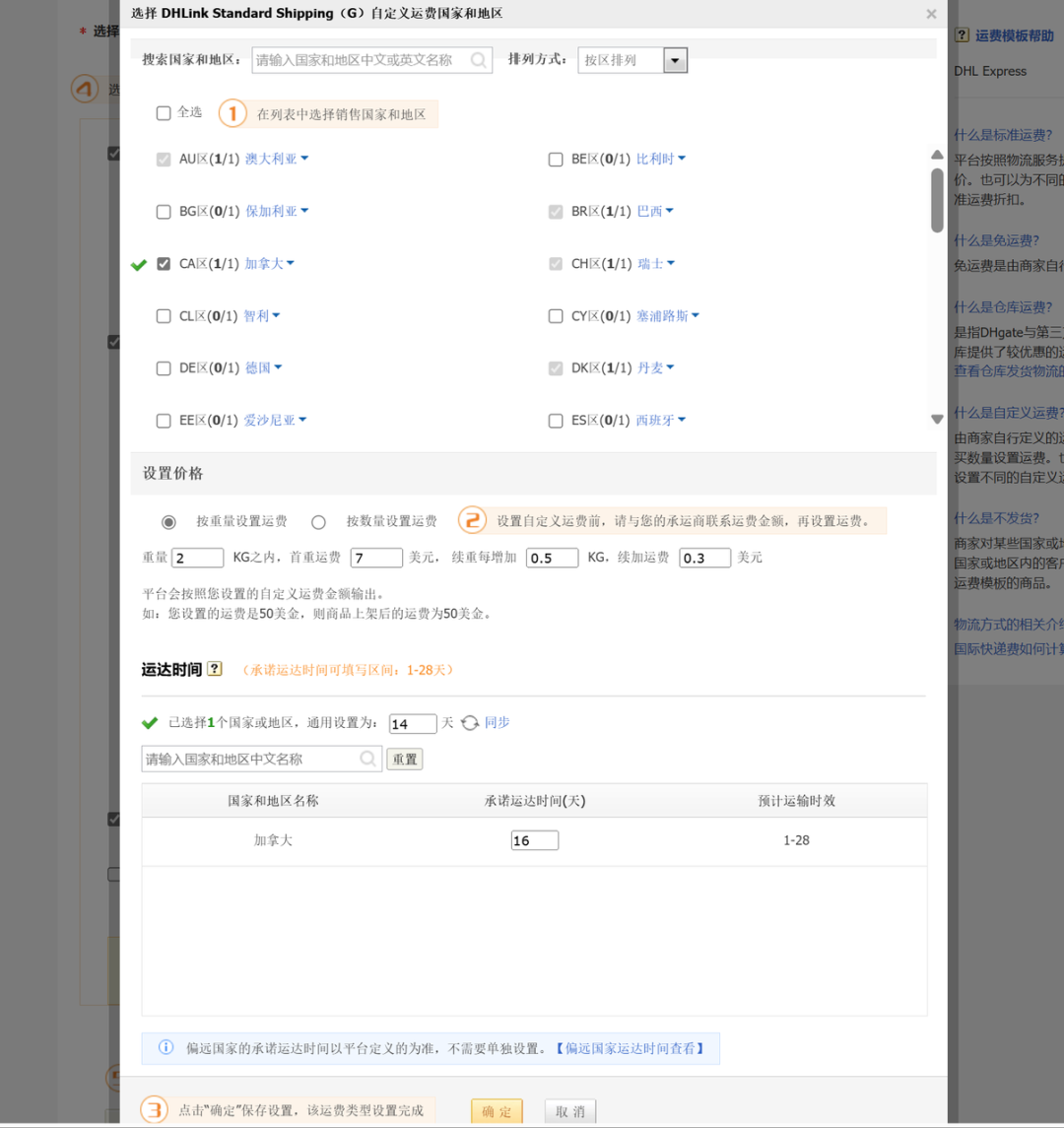Expand the 澳大利亚 region dropdown arrow

(303, 159)
